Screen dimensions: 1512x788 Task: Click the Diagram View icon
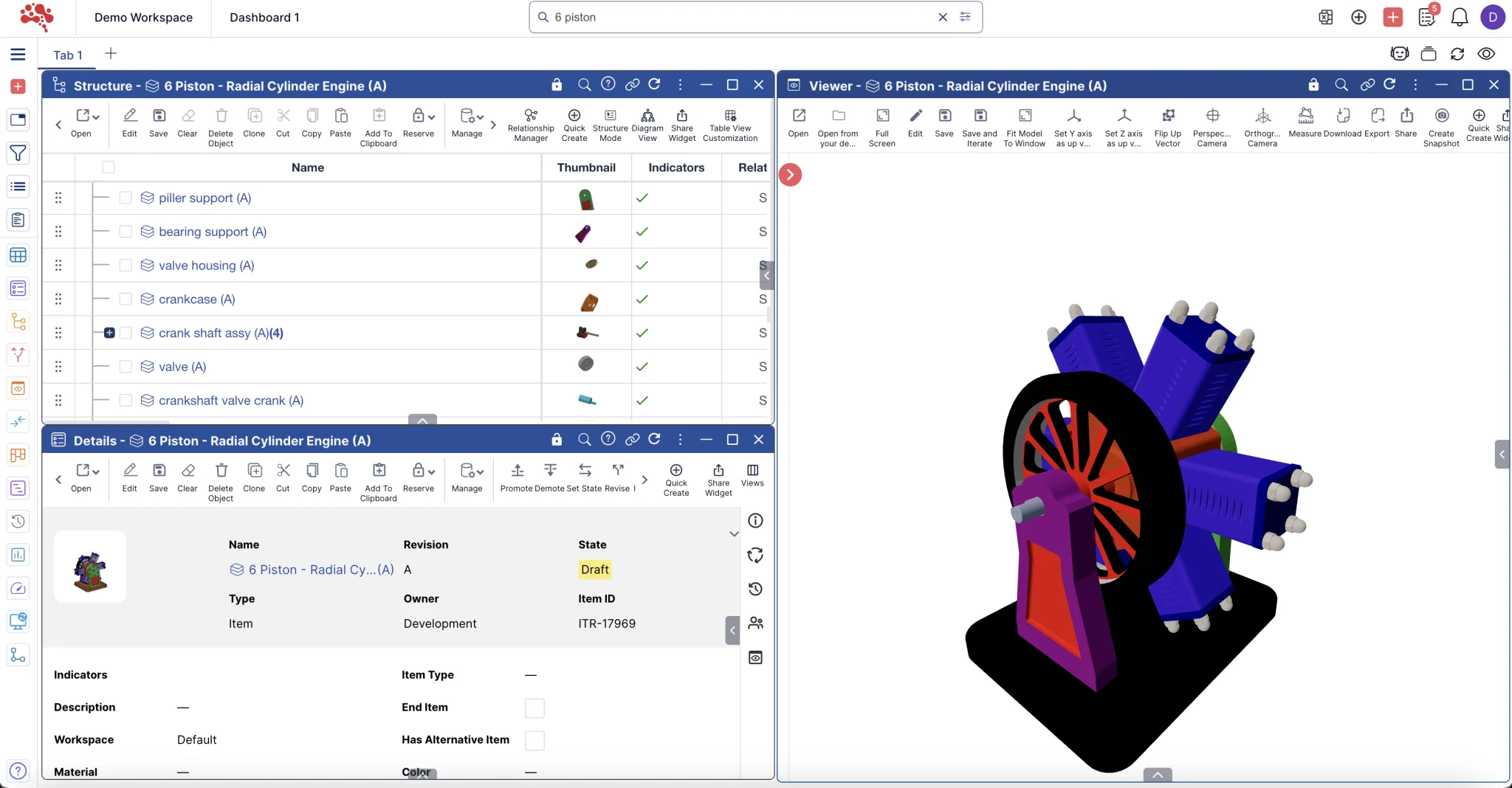click(647, 117)
